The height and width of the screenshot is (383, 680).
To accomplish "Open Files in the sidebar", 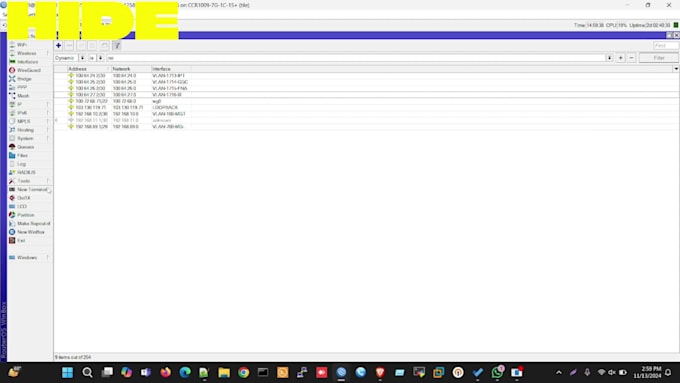I will point(22,155).
